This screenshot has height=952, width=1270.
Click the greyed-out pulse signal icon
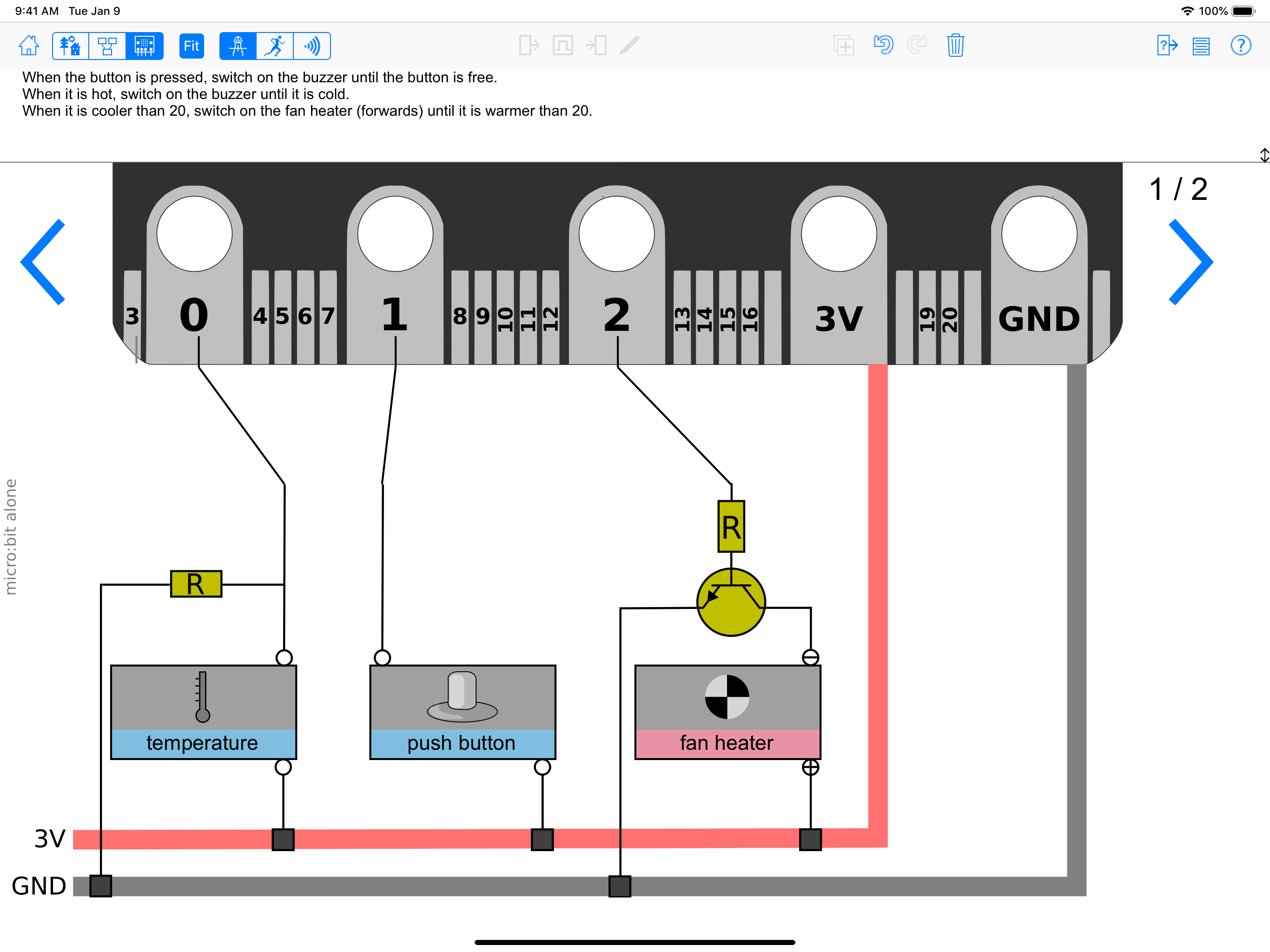pyautogui.click(x=562, y=46)
